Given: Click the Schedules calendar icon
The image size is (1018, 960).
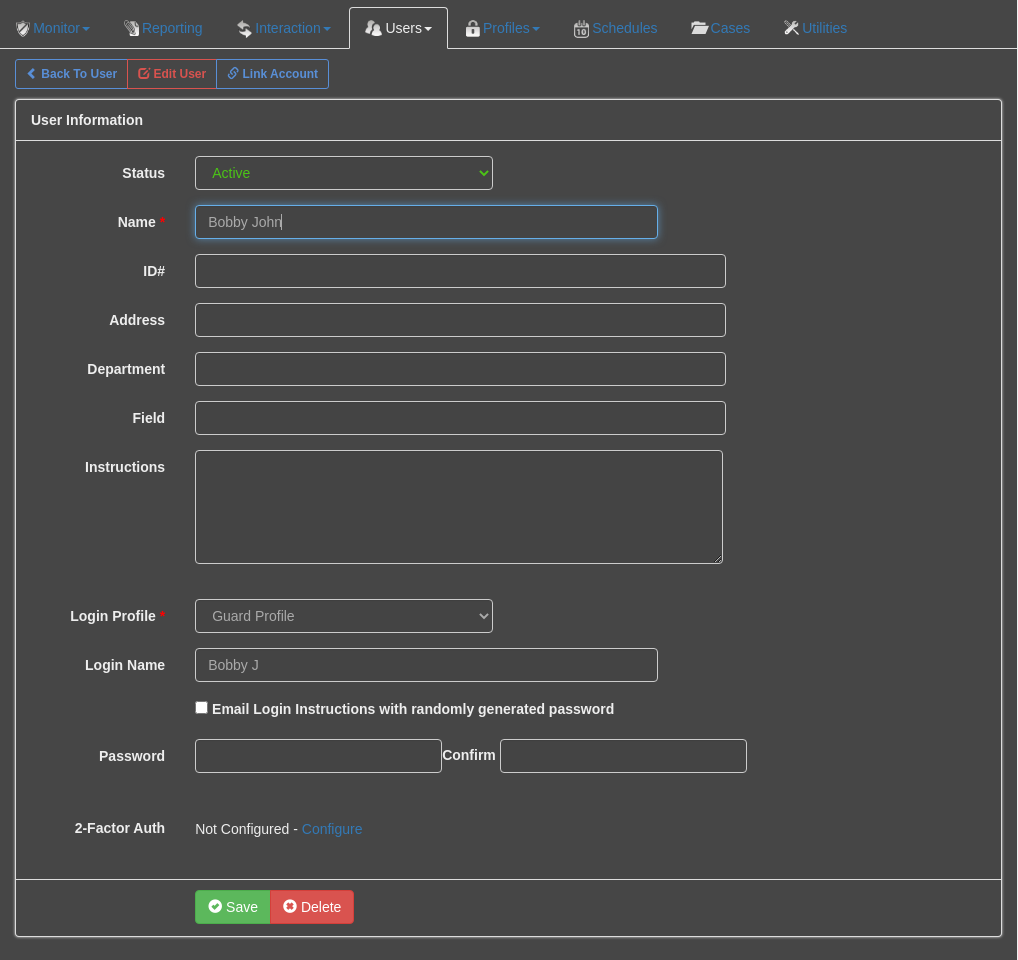Looking at the screenshot, I should tap(581, 29).
